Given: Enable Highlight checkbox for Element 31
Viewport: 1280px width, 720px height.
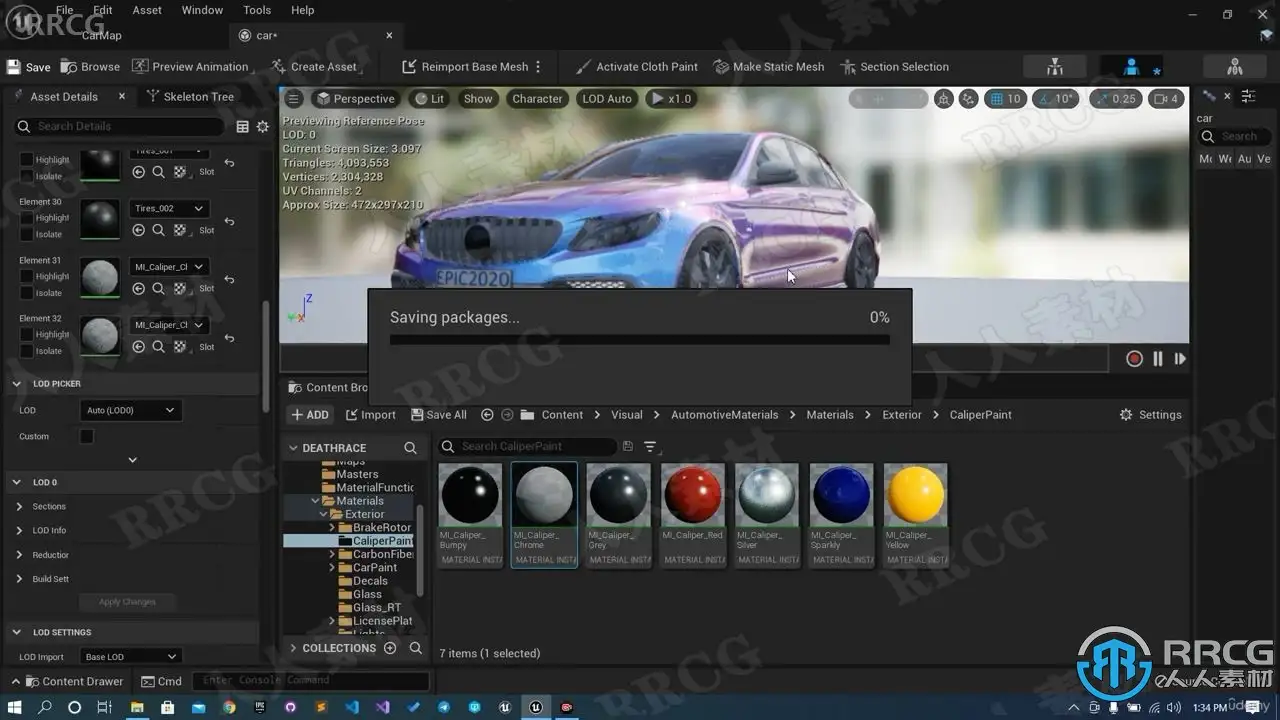Looking at the screenshot, I should (27, 277).
